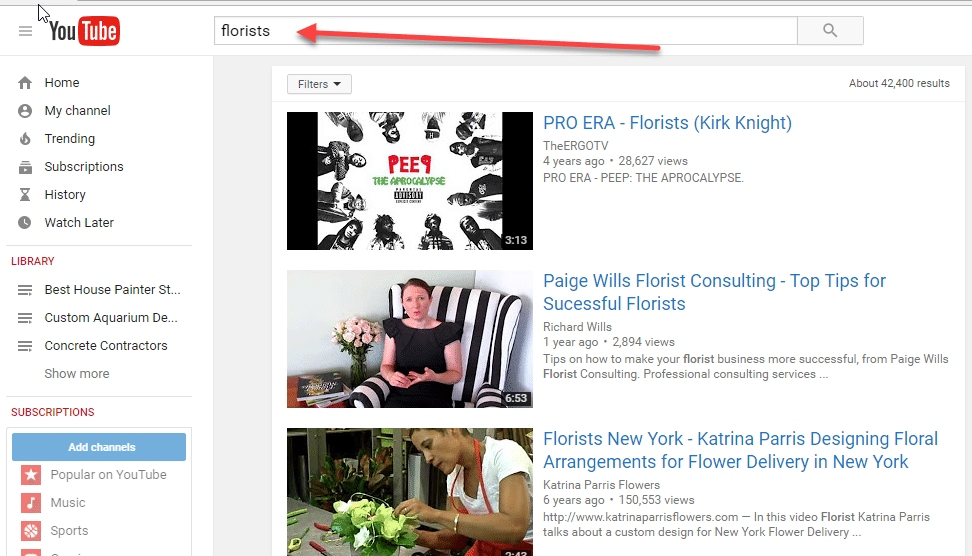The width and height of the screenshot is (972, 556).
Task: Expand library with Show more
Action: pos(77,374)
